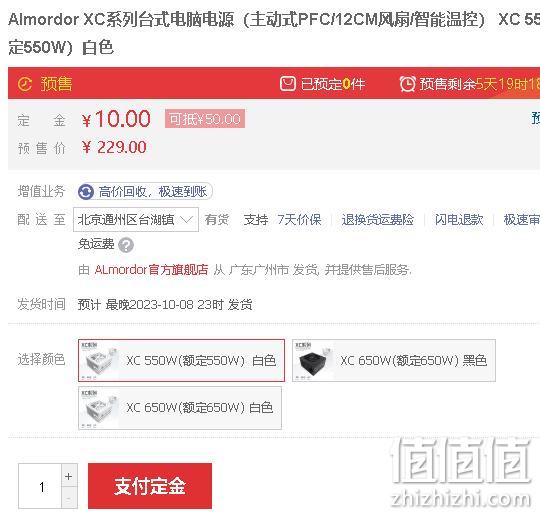540x516 pixels.
Task: Click the reserved-items shopping bag icon
Action: click(x=288, y=84)
